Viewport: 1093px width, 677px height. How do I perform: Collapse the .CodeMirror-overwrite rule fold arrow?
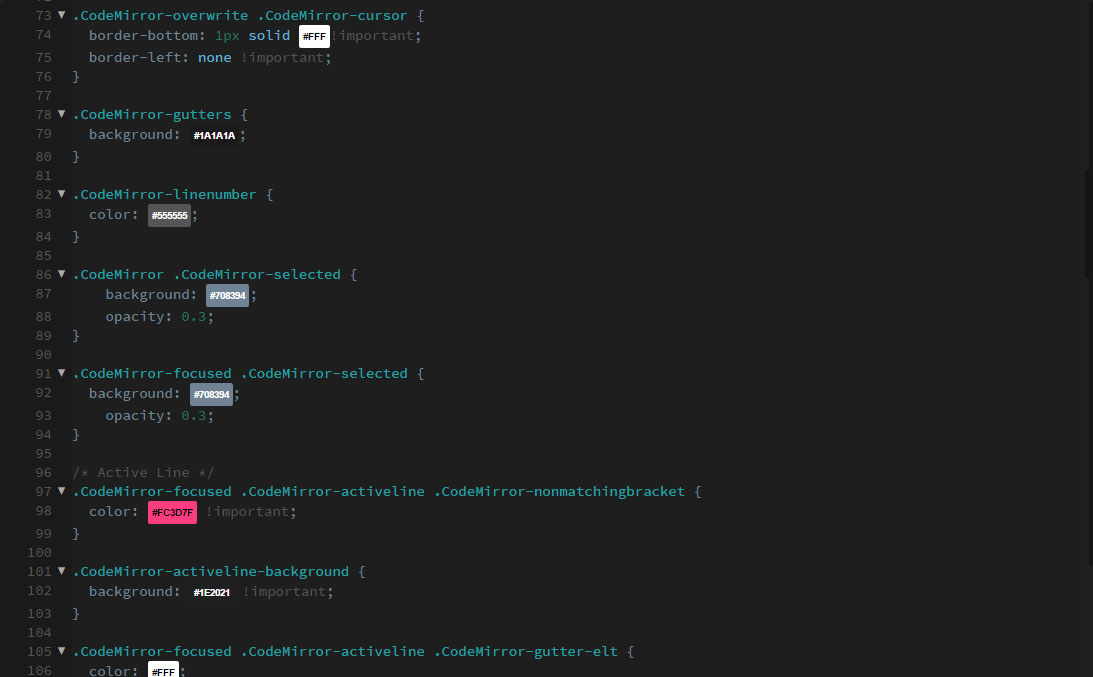click(61, 15)
